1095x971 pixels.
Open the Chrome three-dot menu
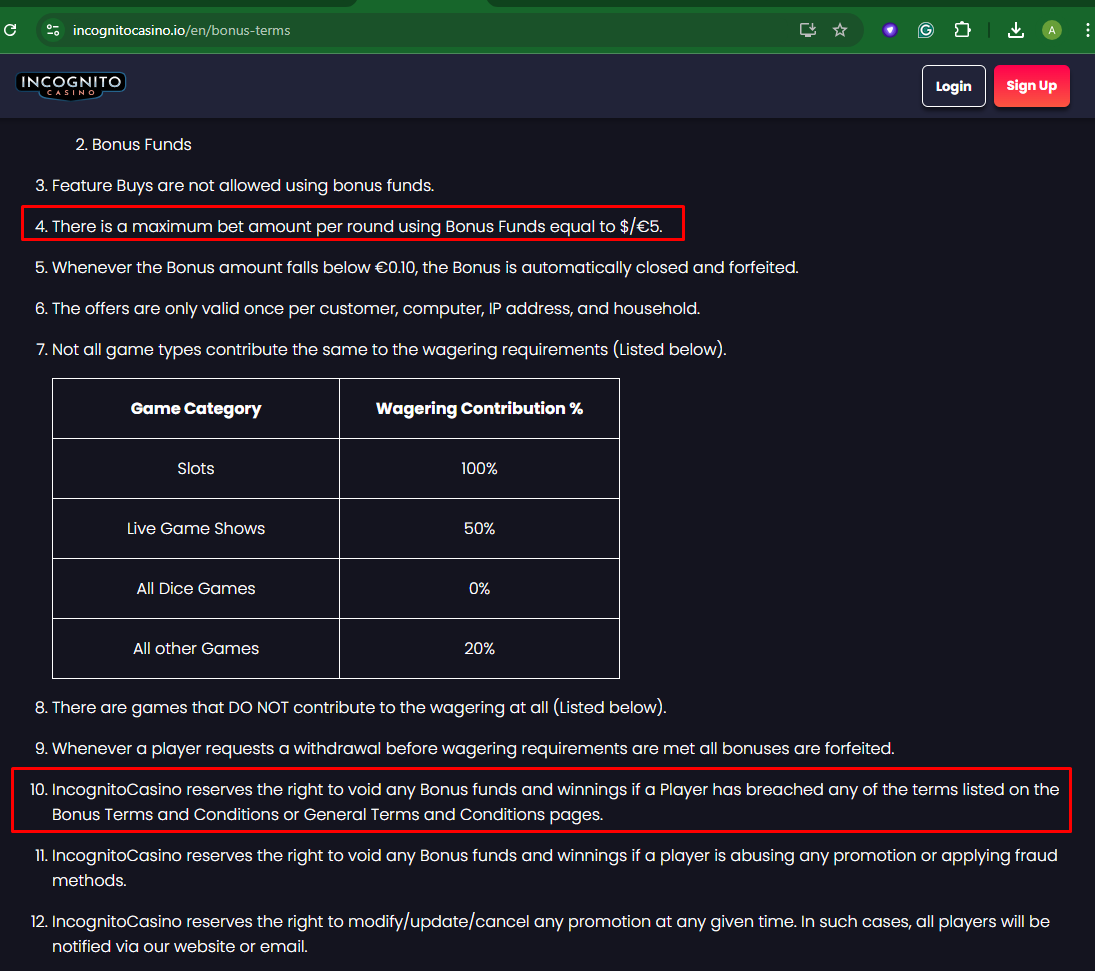pyautogui.click(x=1086, y=30)
